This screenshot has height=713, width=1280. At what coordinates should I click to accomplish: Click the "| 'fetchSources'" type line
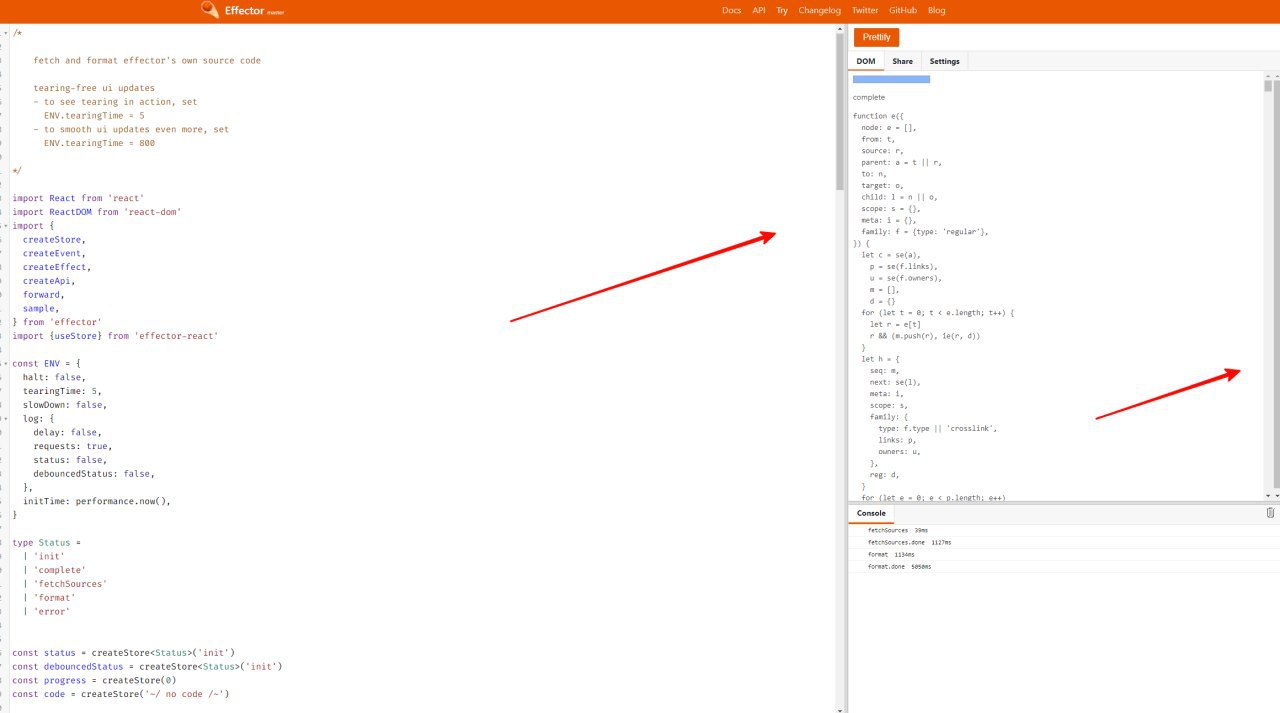pos(65,584)
